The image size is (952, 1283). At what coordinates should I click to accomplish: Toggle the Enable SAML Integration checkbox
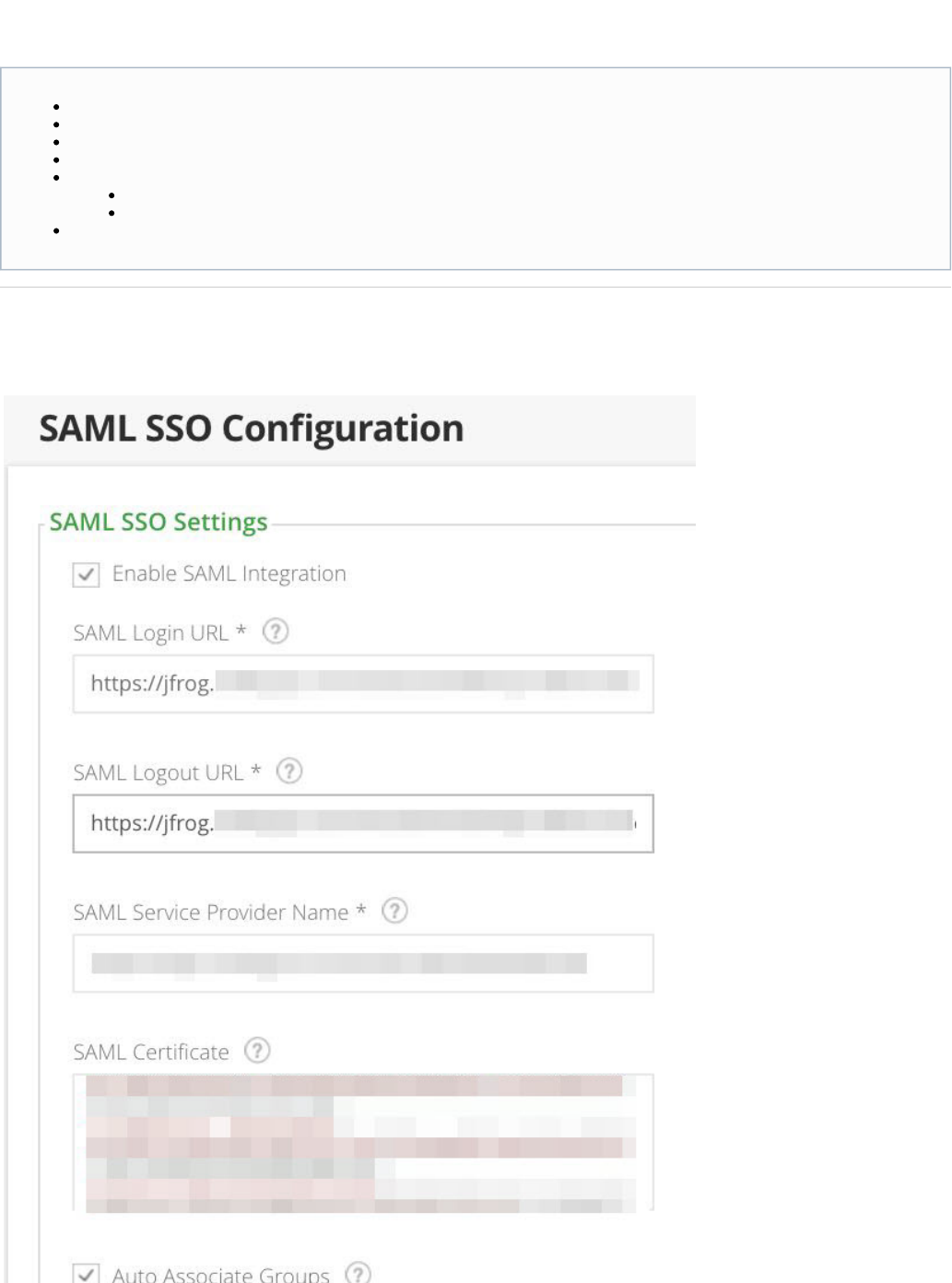(x=87, y=574)
